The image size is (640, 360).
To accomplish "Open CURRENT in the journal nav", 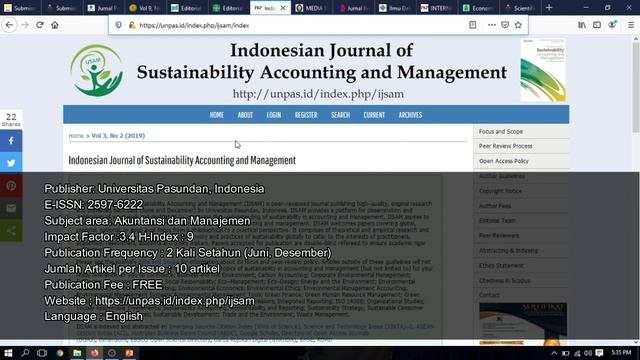I will [x=374, y=115].
